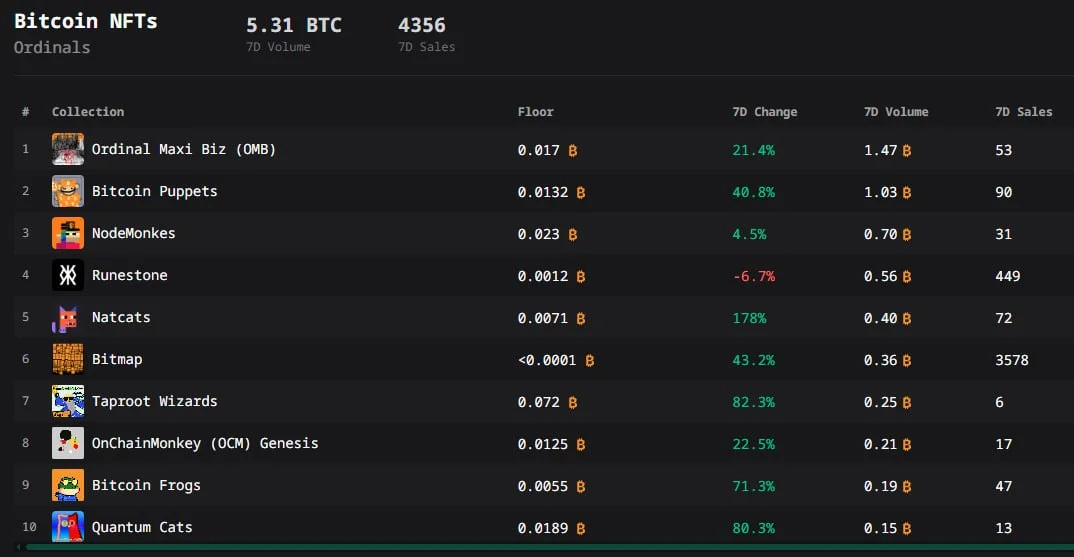Open Ordinal Maxi Biz (OMB) collection name
The image size is (1074, 557).
(184, 149)
